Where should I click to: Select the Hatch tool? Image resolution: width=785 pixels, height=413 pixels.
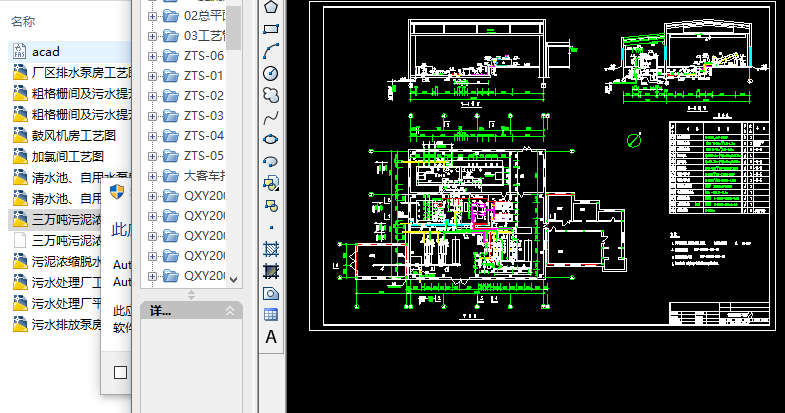(x=271, y=249)
